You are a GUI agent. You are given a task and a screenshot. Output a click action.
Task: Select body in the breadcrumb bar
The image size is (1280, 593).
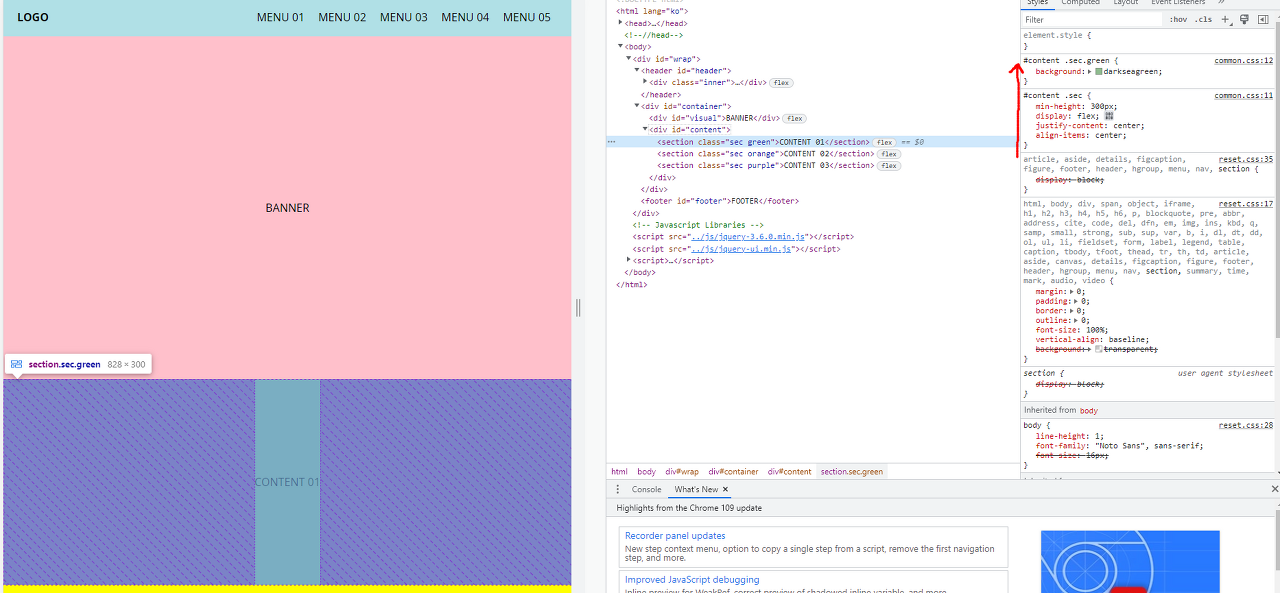click(x=647, y=471)
